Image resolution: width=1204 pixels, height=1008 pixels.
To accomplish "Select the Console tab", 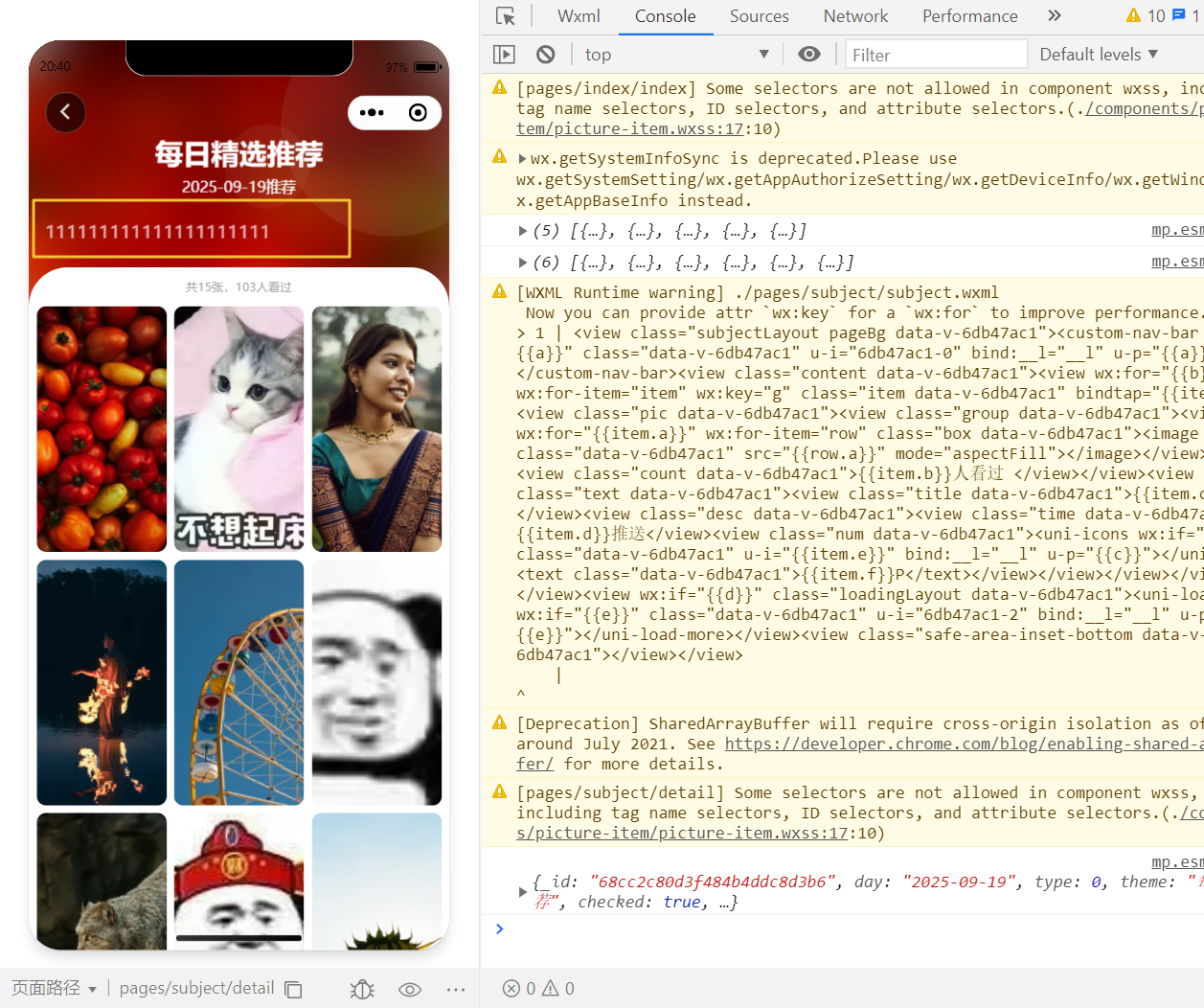I will 665,16.
